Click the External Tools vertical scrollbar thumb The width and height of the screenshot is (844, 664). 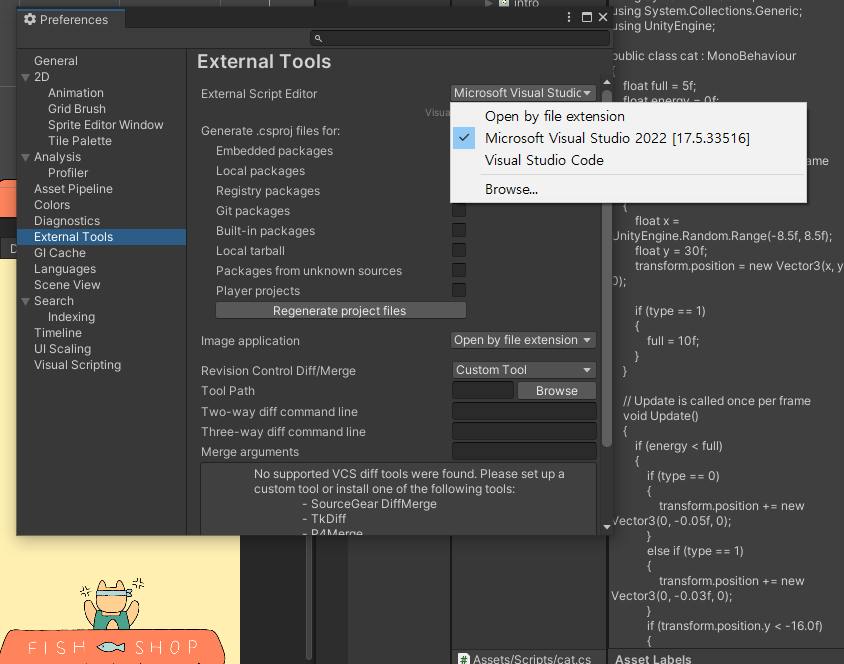click(607, 269)
